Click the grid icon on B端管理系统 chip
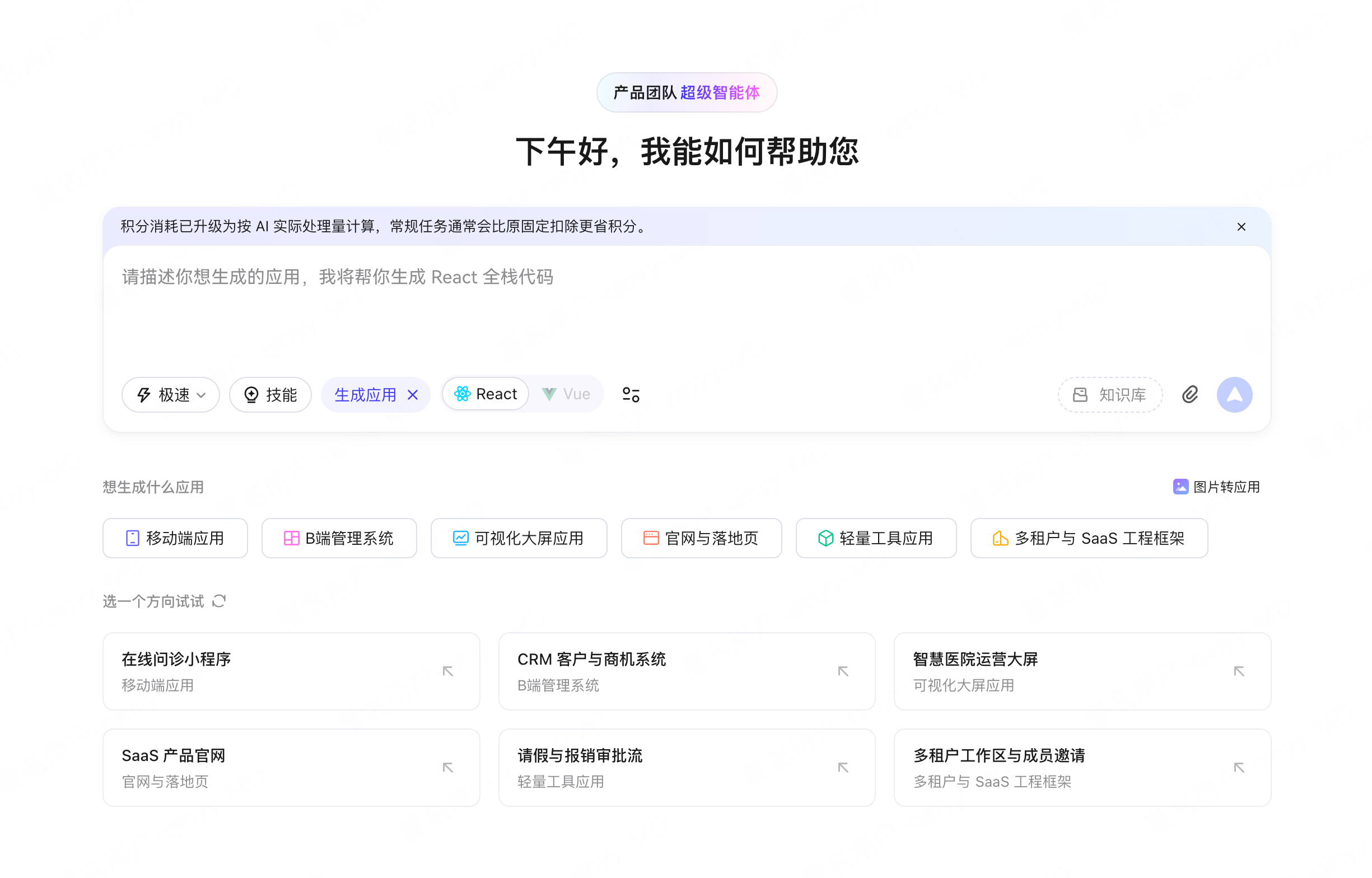Image resolution: width=1372 pixels, height=878 pixels. [x=291, y=538]
